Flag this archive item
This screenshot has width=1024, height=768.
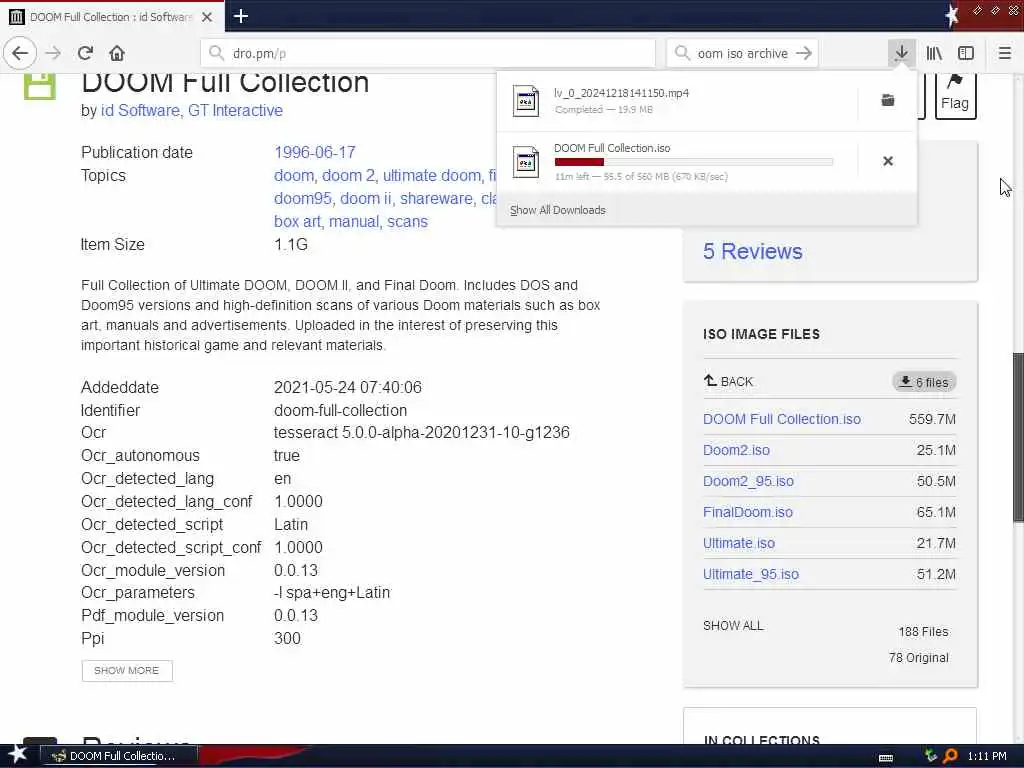[x=955, y=95]
